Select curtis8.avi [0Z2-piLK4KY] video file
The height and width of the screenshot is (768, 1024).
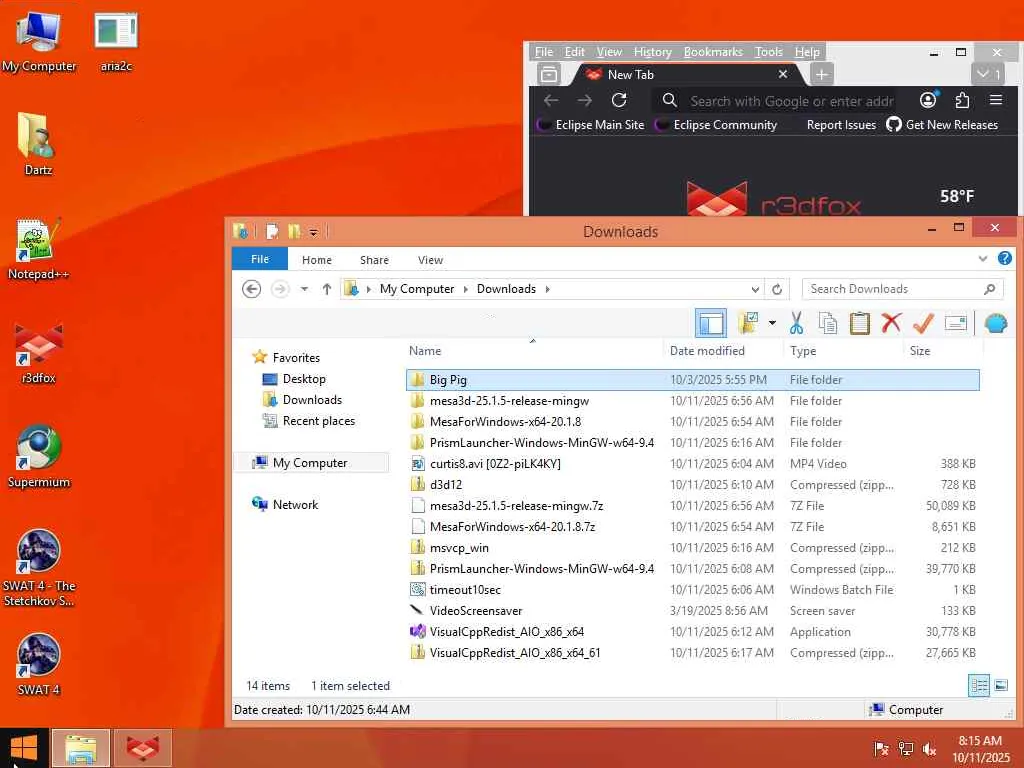click(x=692, y=464)
